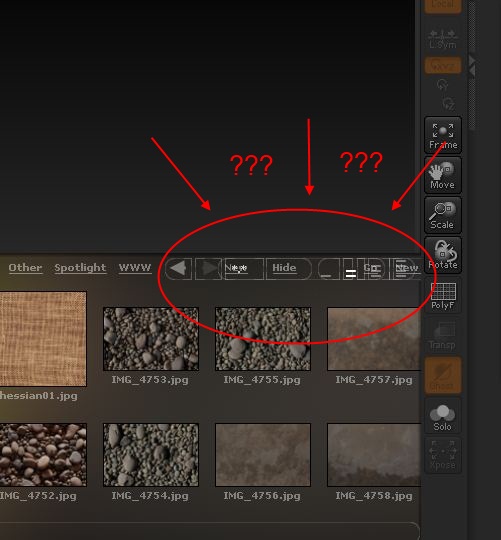The height and width of the screenshot is (540, 501).
Task: Open the WWW tab
Action: click(x=135, y=268)
